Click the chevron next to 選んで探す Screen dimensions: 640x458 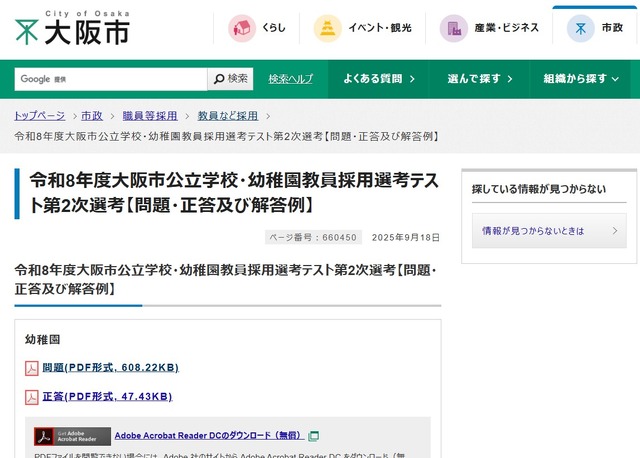click(x=510, y=79)
